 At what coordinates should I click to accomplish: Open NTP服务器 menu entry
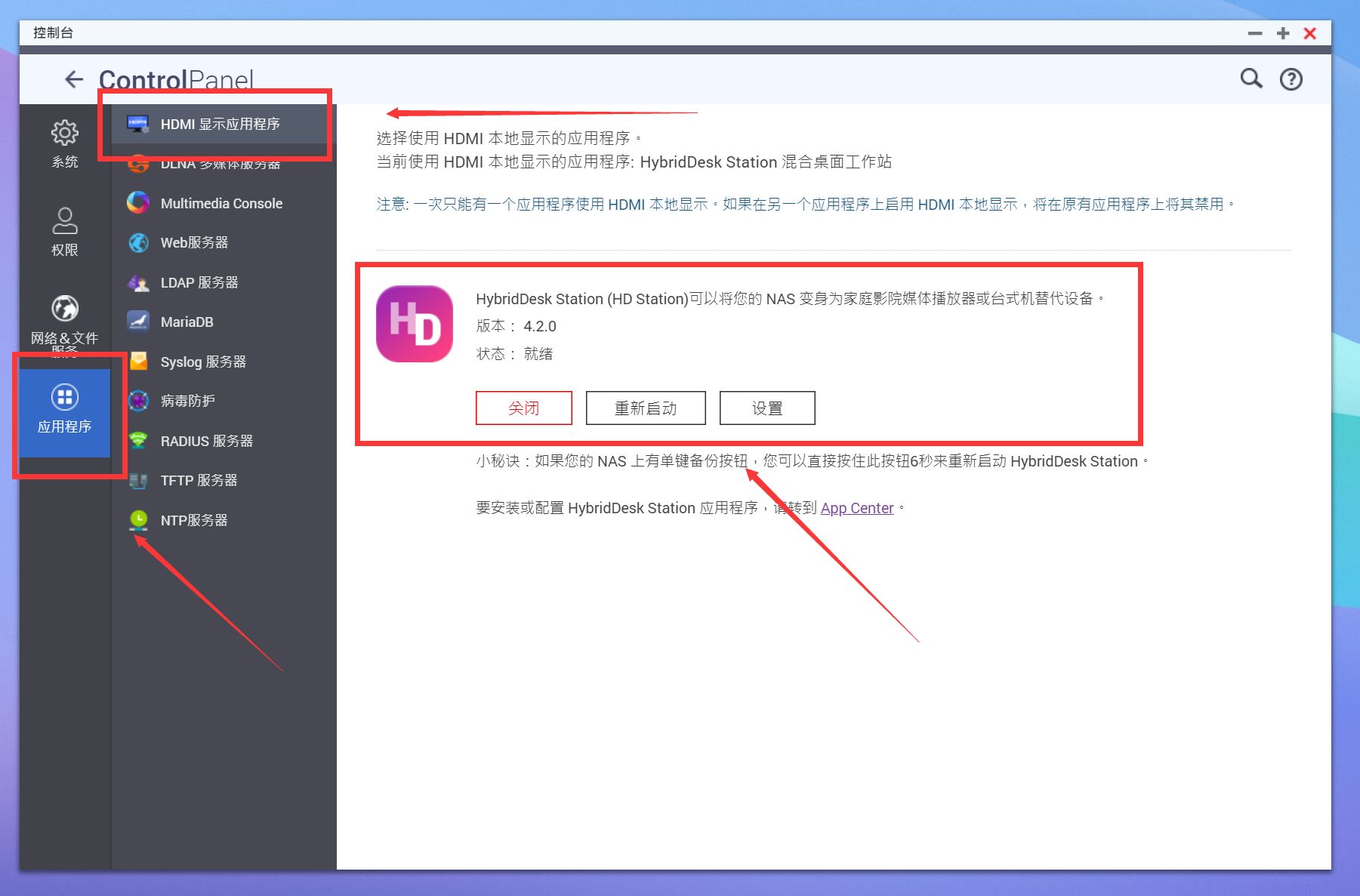224,520
